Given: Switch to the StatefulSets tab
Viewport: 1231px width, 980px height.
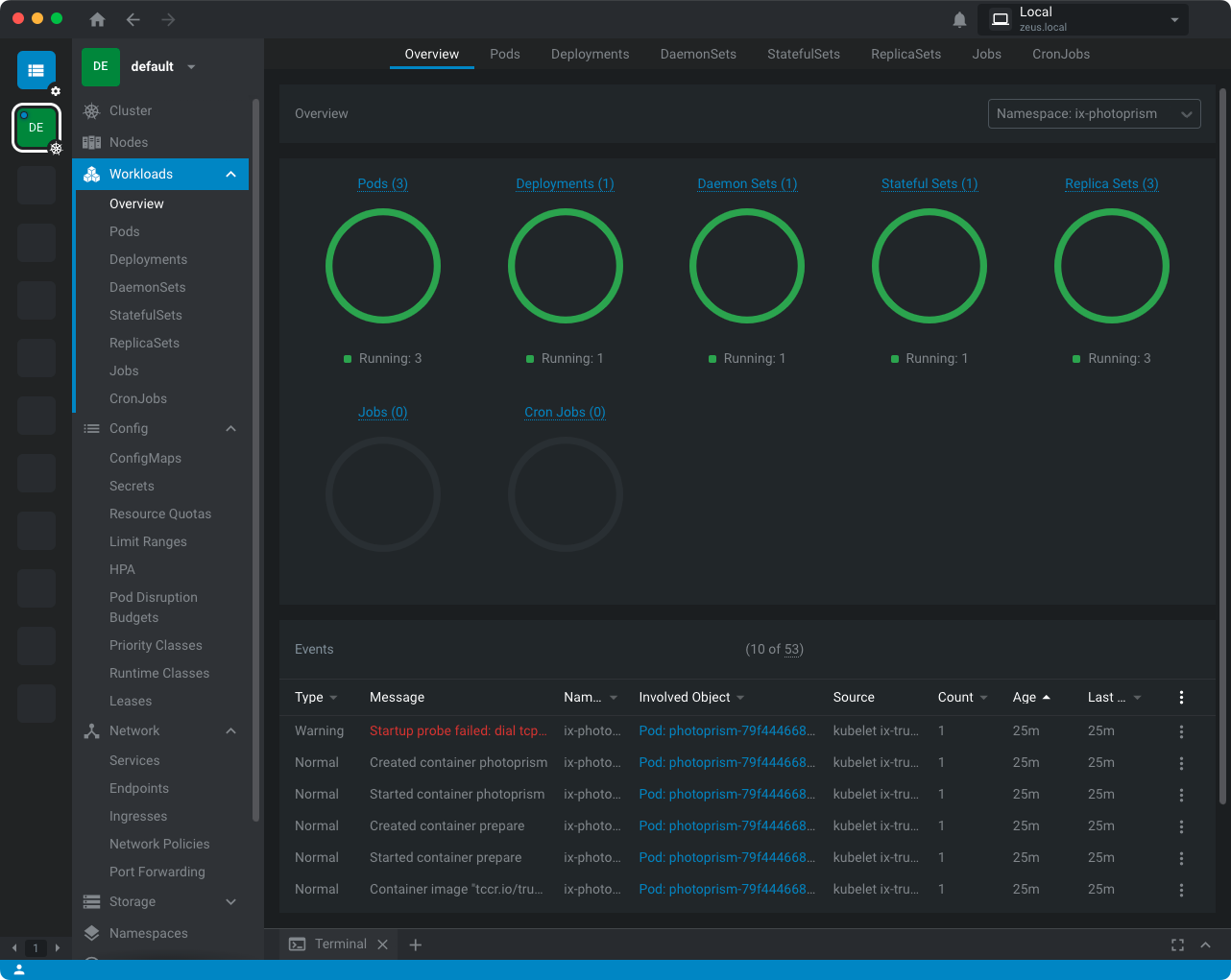Looking at the screenshot, I should pyautogui.click(x=803, y=54).
